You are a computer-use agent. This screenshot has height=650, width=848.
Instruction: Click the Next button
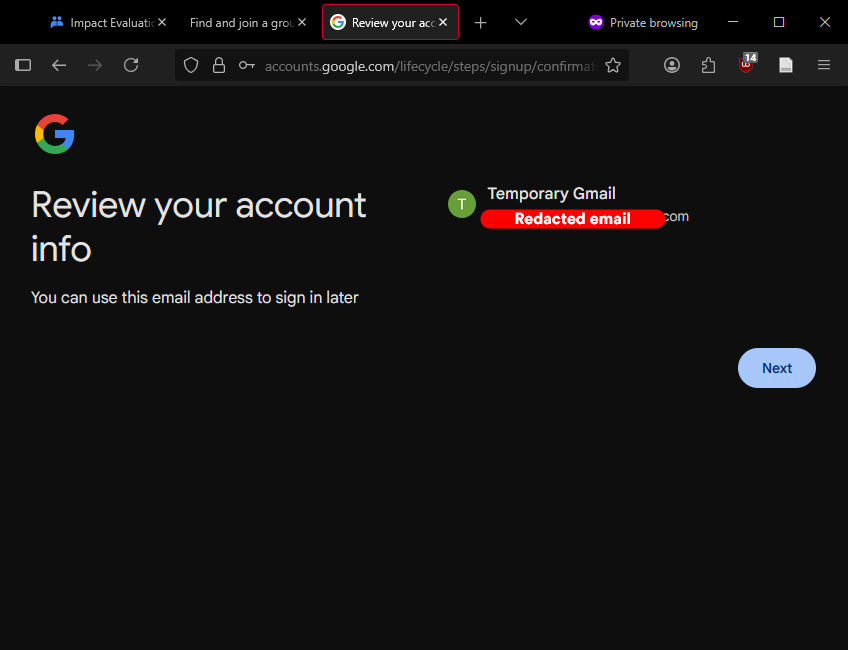pos(776,368)
